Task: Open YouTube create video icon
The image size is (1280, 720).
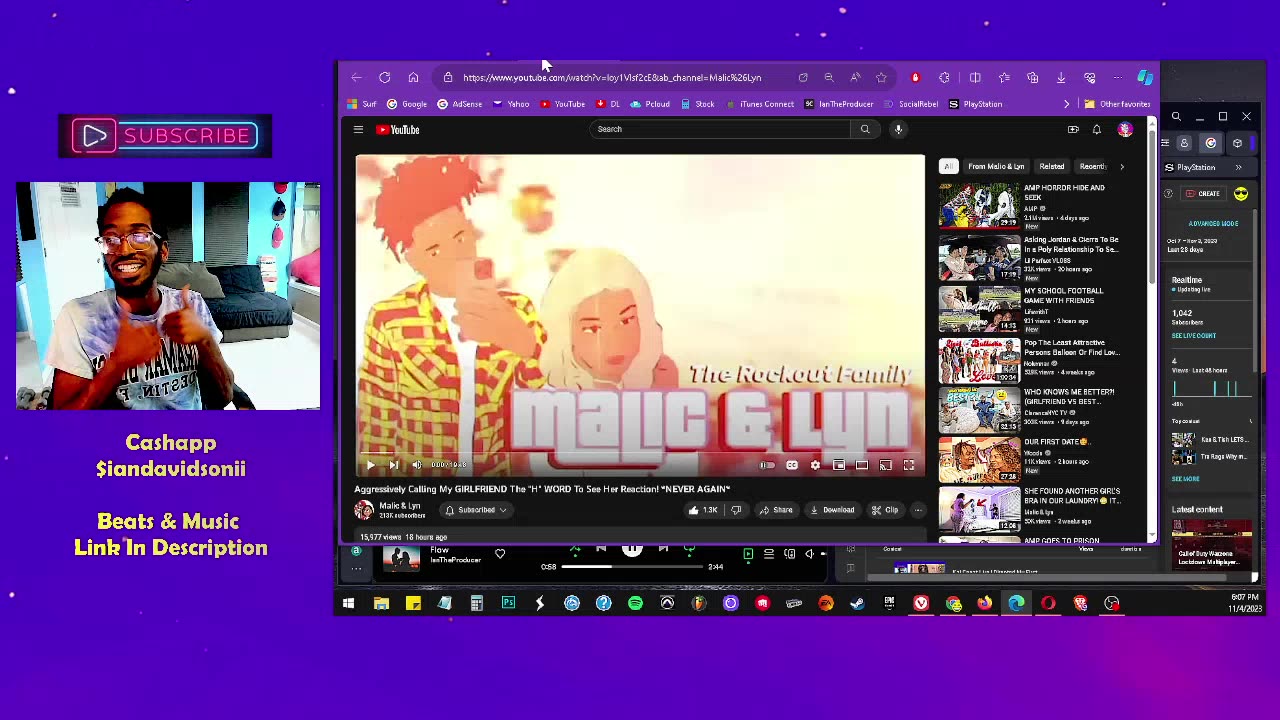Action: click(1073, 129)
